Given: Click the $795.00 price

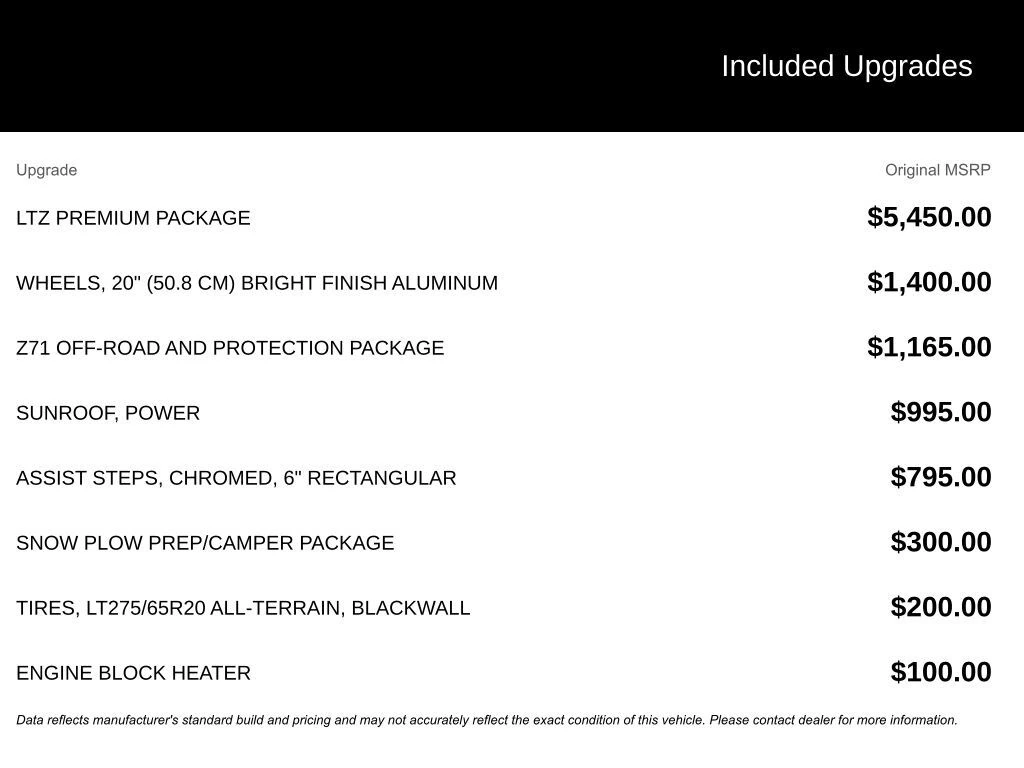Looking at the screenshot, I should (941, 477).
